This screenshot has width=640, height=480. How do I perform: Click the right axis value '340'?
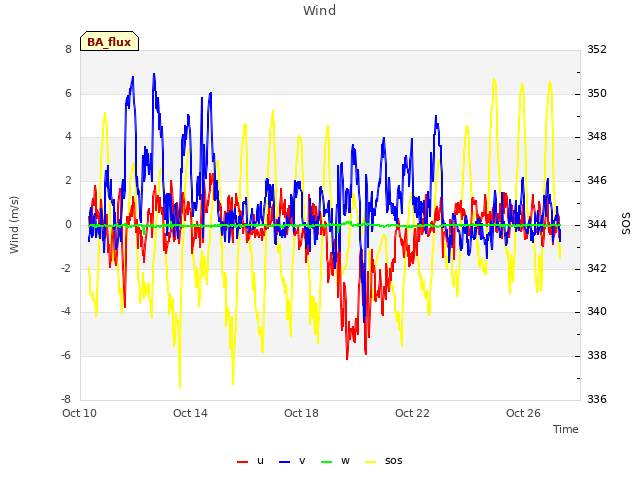click(597, 311)
